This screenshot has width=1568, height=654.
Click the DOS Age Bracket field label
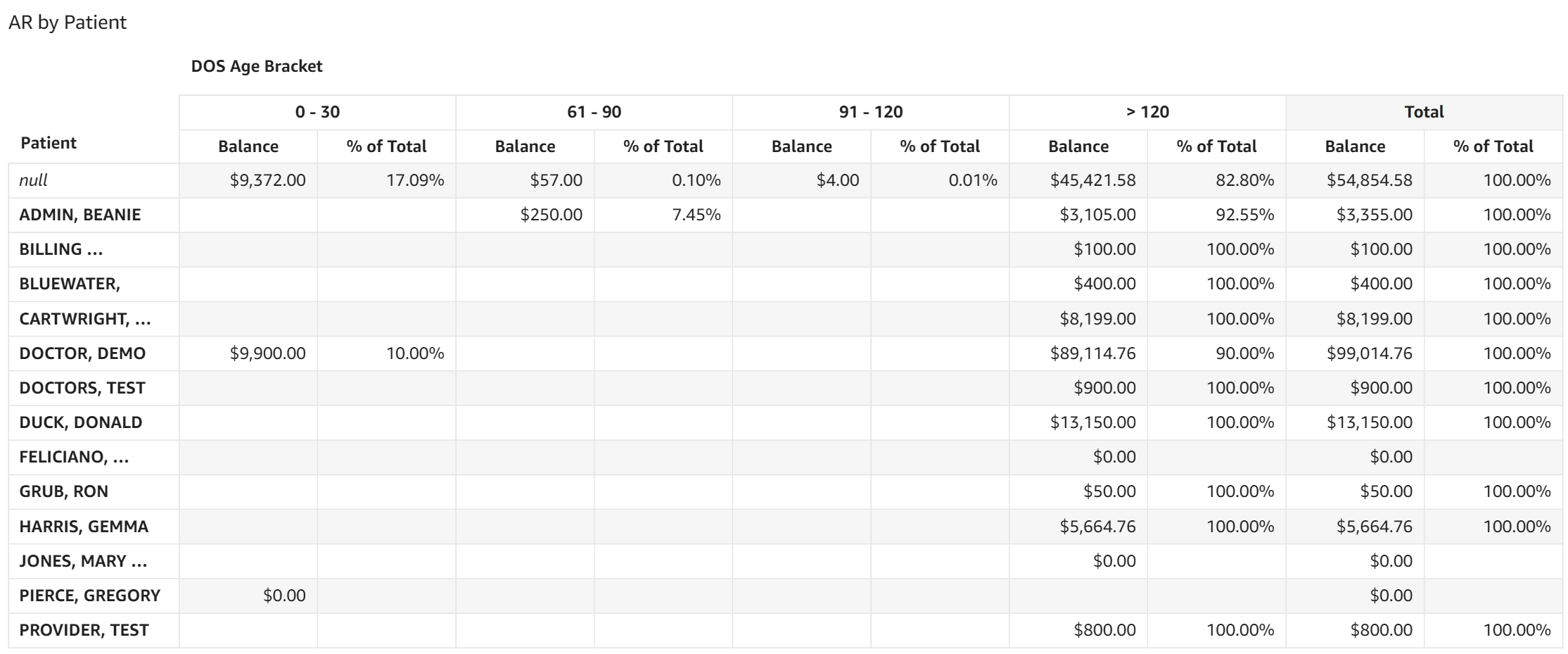256,66
